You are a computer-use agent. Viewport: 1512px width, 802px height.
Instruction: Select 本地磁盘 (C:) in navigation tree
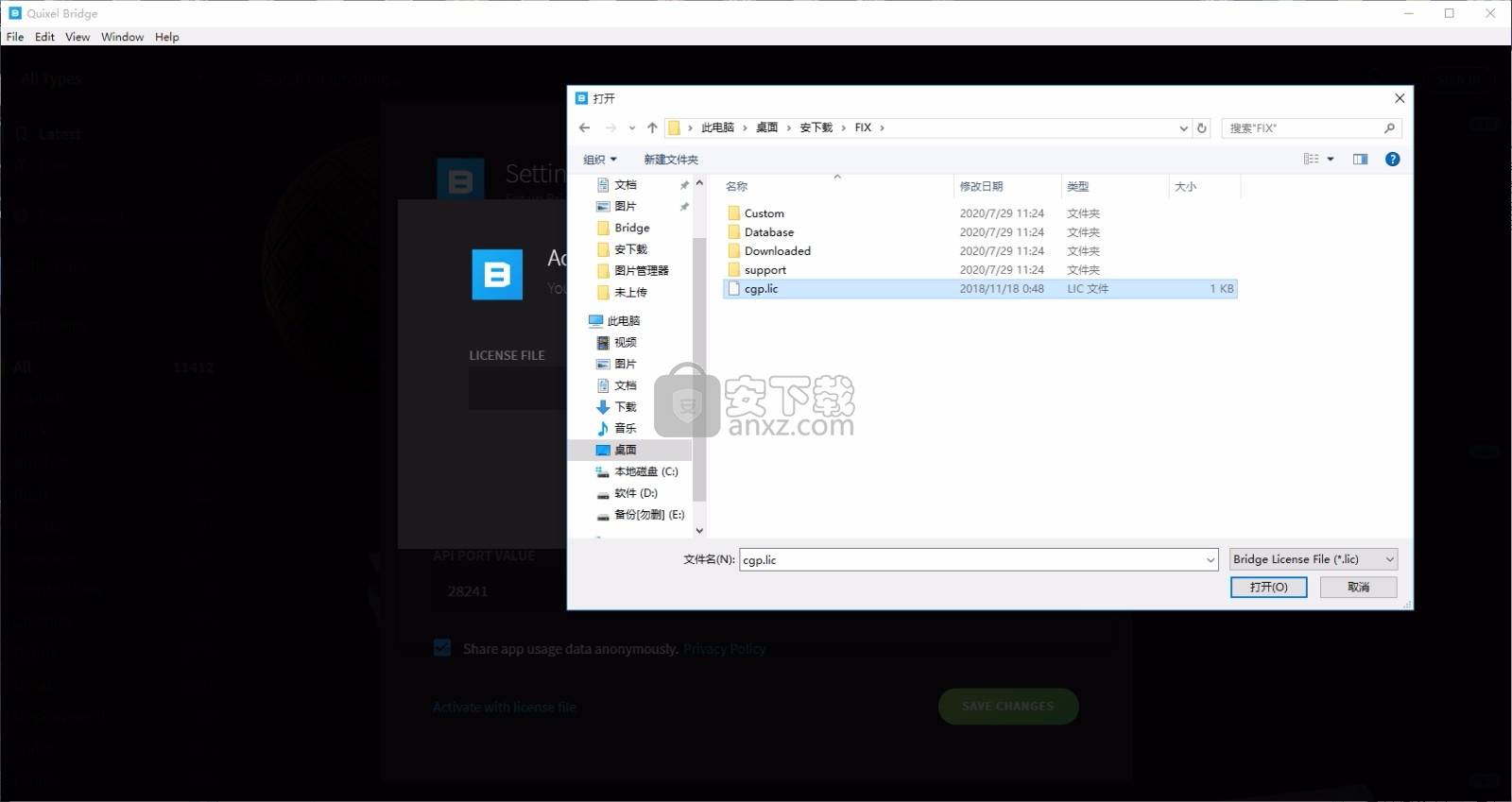[x=645, y=471]
